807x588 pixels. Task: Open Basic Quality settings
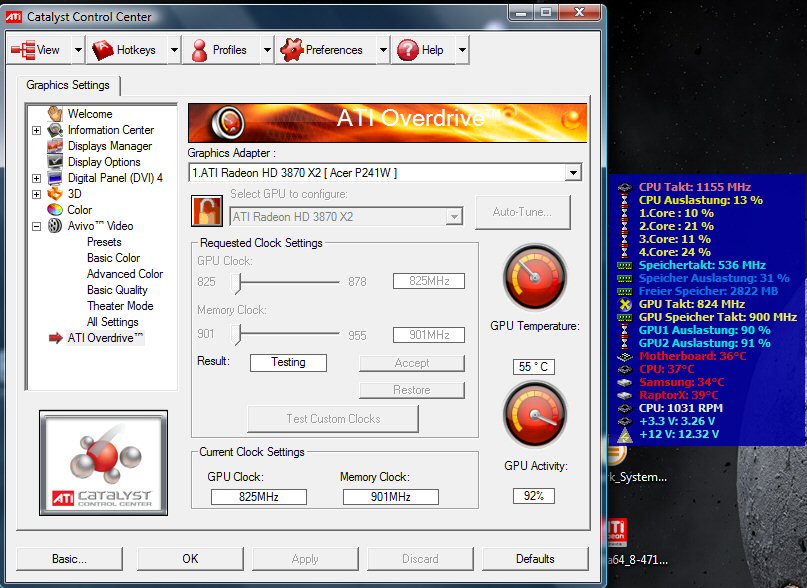coord(117,289)
